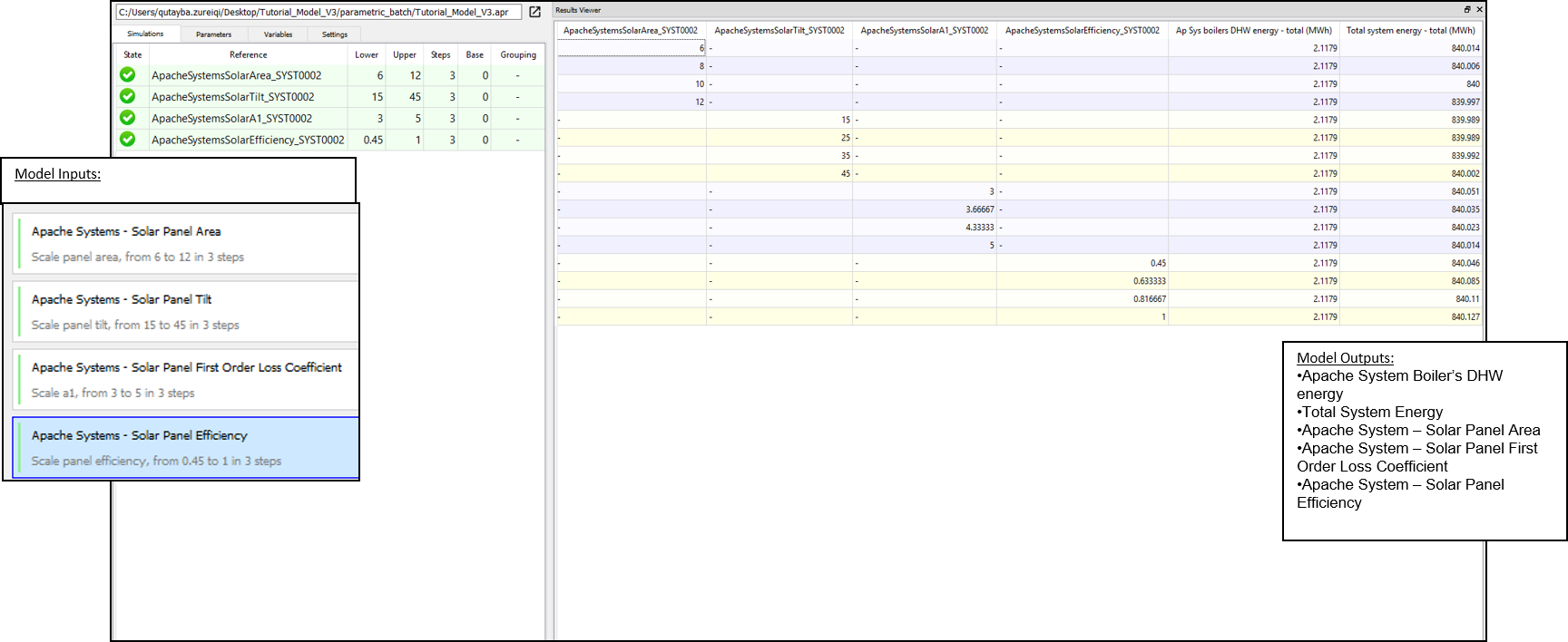Select the Solar Panel Tilt input card
The width and height of the screenshot is (1568, 642).
tap(187, 312)
